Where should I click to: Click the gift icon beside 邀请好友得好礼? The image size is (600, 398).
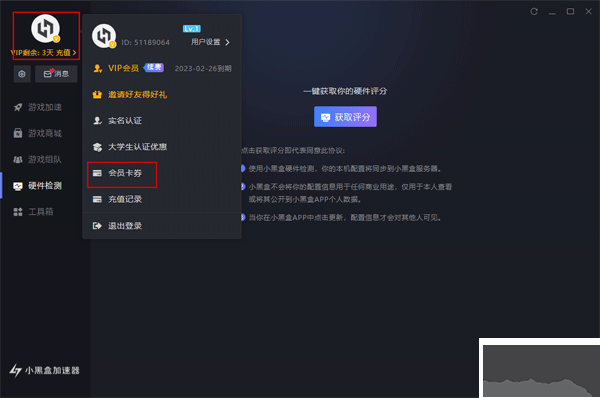point(97,95)
